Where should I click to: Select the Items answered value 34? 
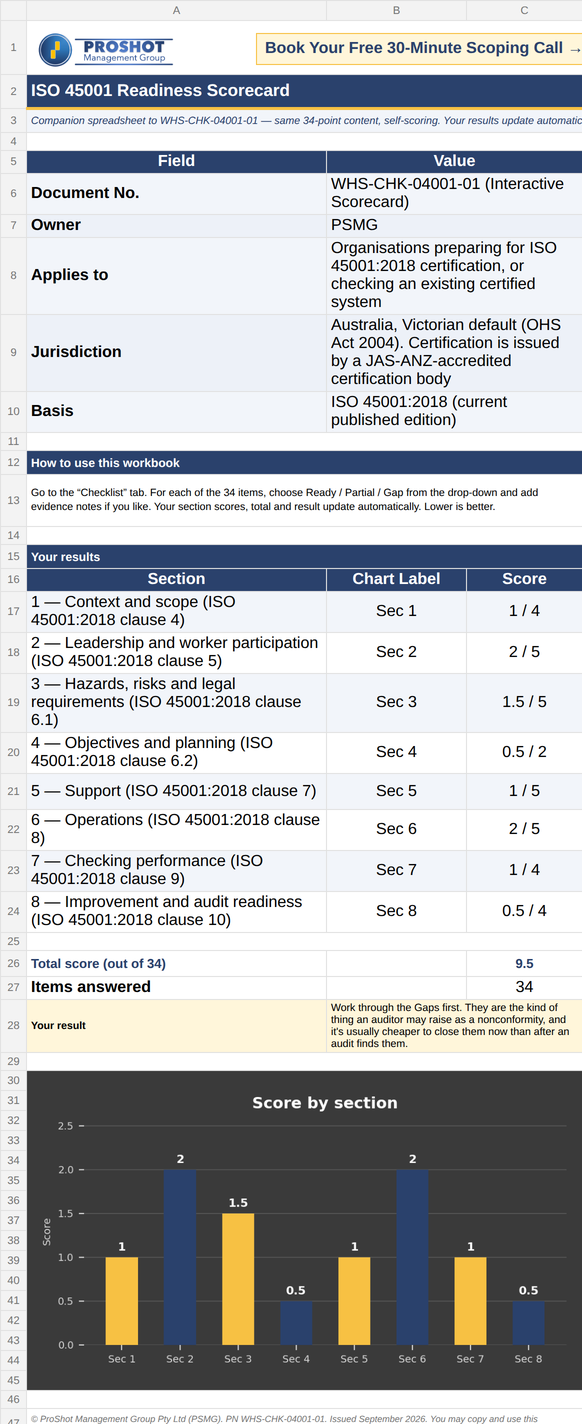[524, 987]
